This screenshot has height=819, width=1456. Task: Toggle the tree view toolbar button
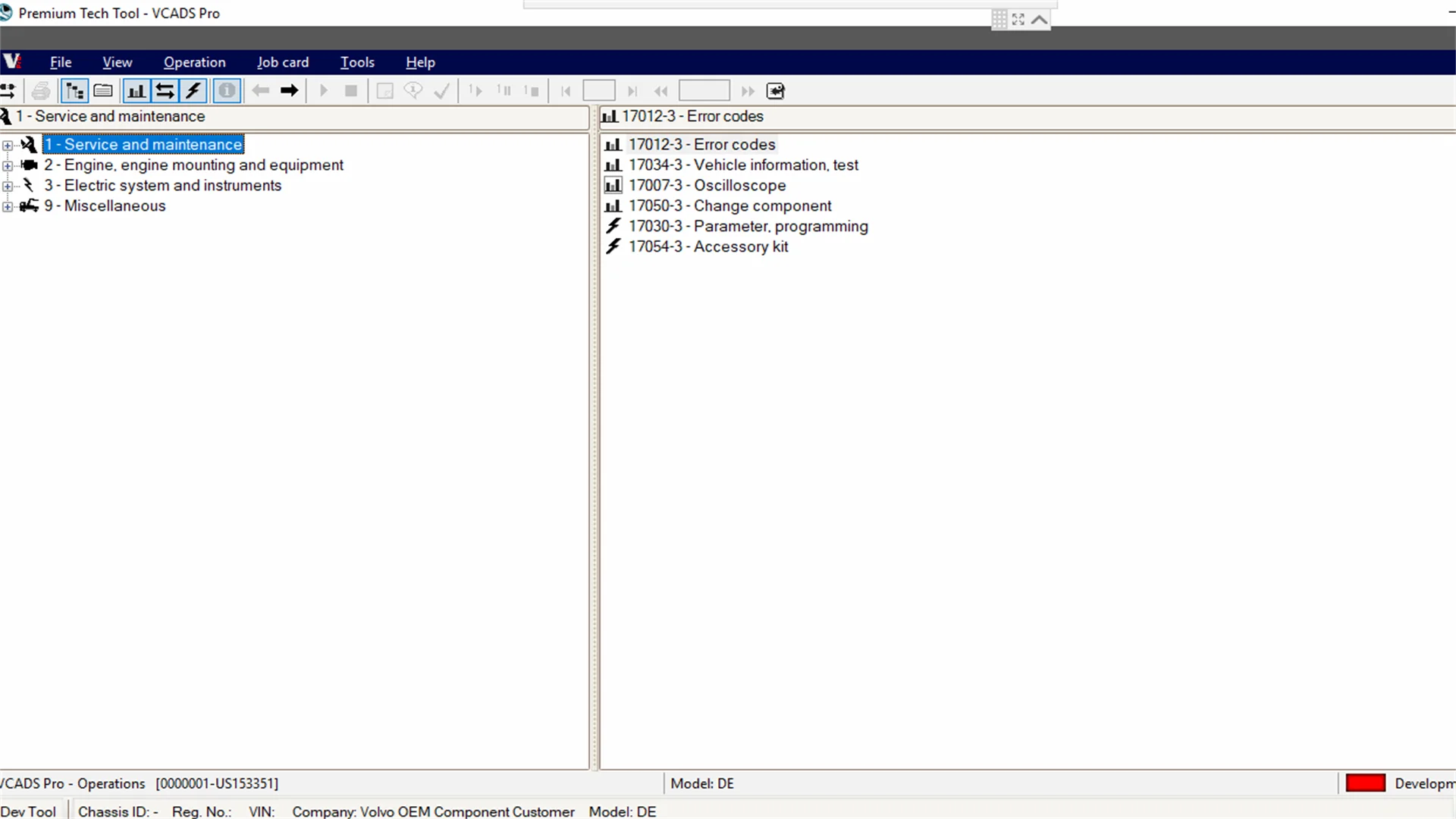74,91
